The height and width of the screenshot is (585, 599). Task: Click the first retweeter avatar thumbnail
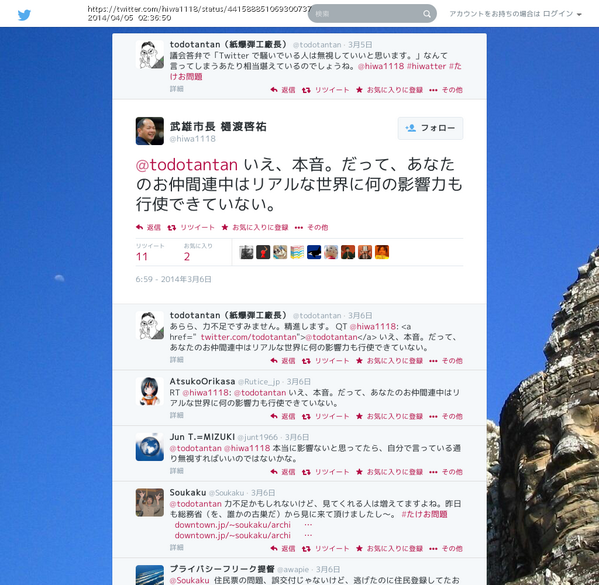tap(246, 252)
